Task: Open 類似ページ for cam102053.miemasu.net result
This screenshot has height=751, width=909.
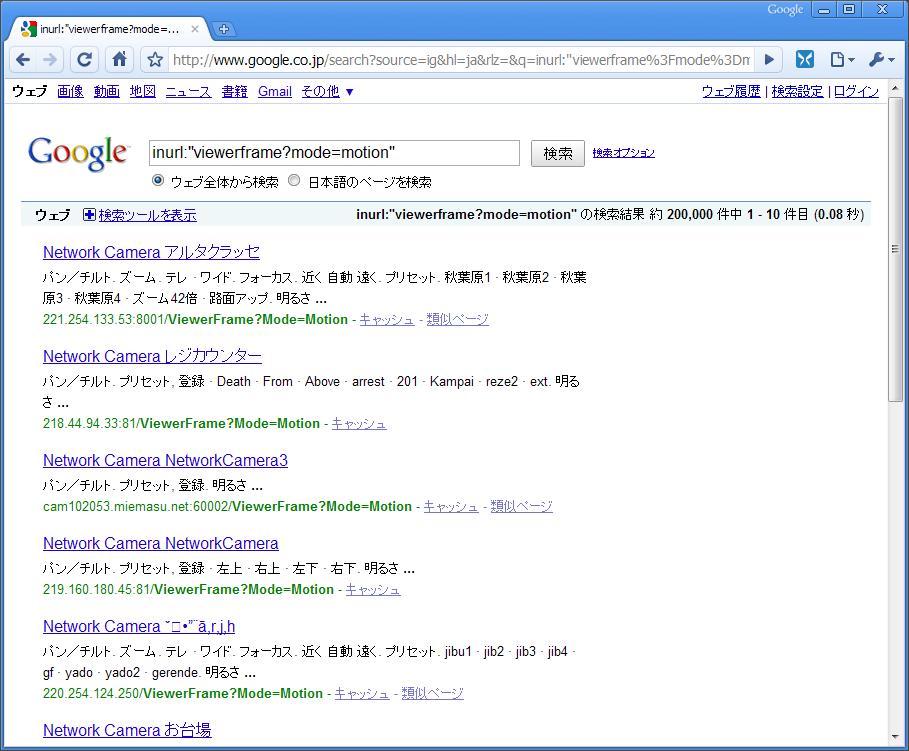Action: point(521,506)
